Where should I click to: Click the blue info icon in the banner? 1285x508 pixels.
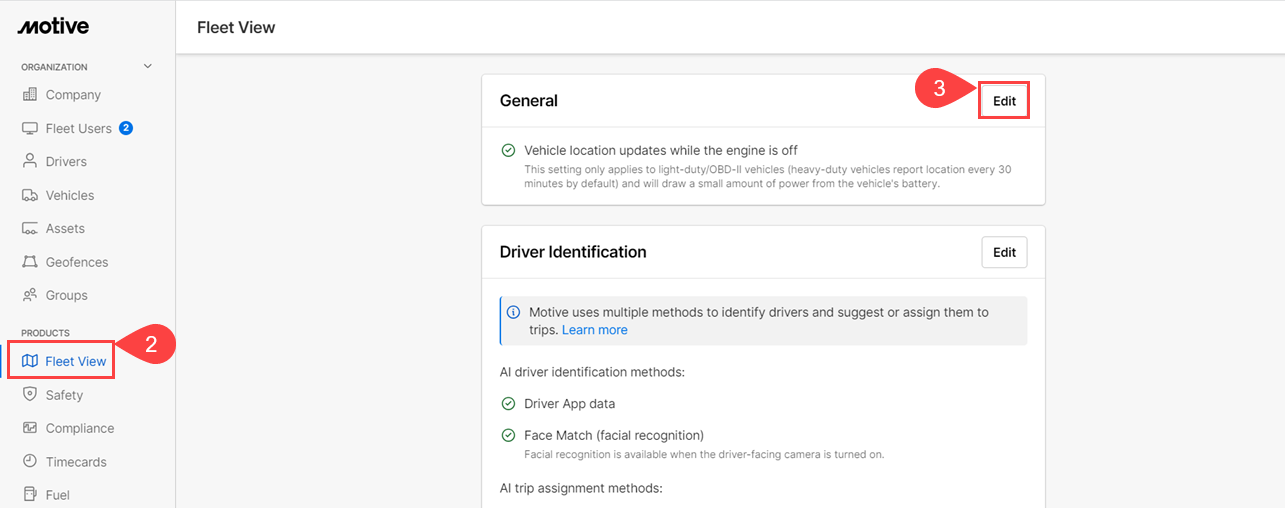pos(514,312)
